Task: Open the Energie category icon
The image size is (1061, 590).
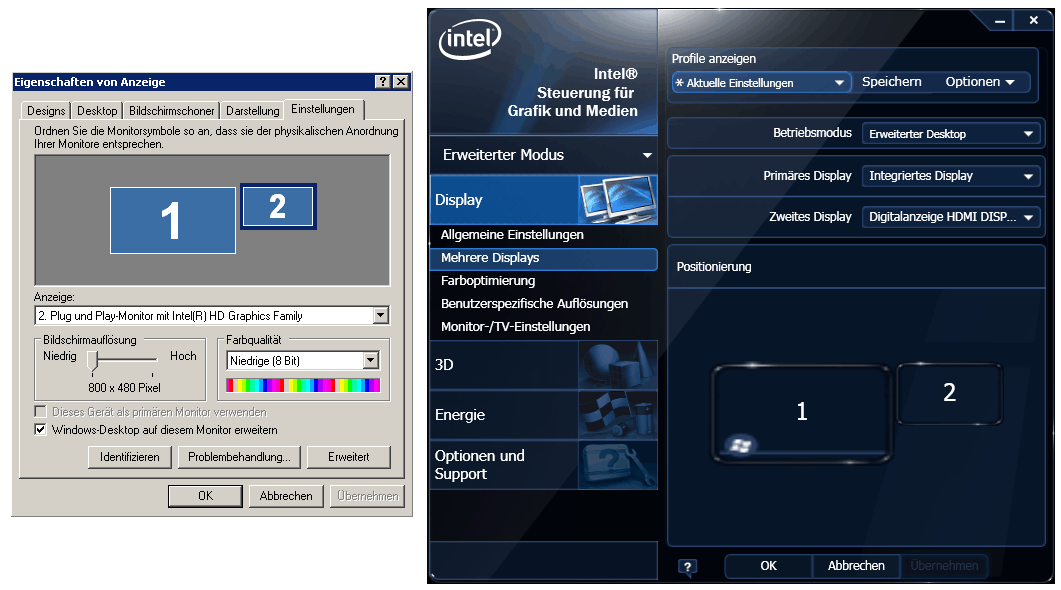Action: coord(618,415)
